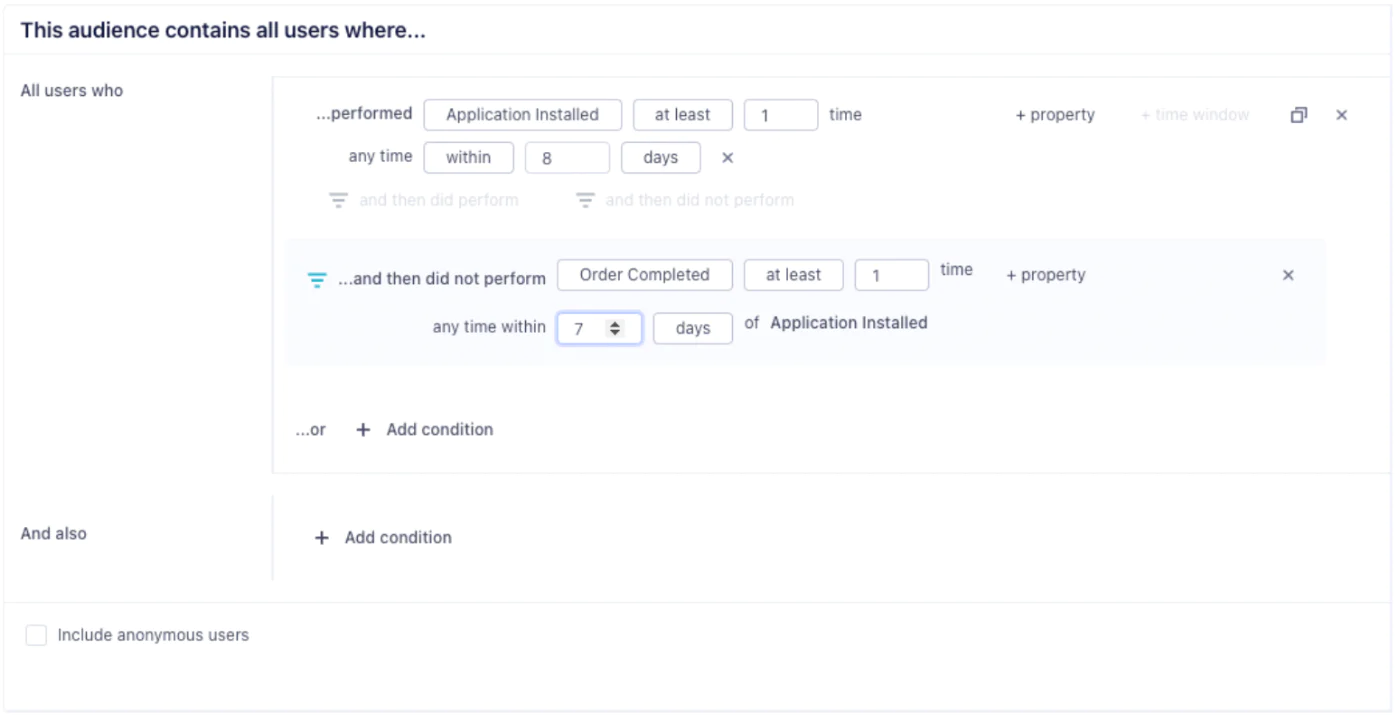Click the blue funnel icon beside 'and then did not perform'
Viewport: 1395px width, 716px height.
[x=316, y=280]
